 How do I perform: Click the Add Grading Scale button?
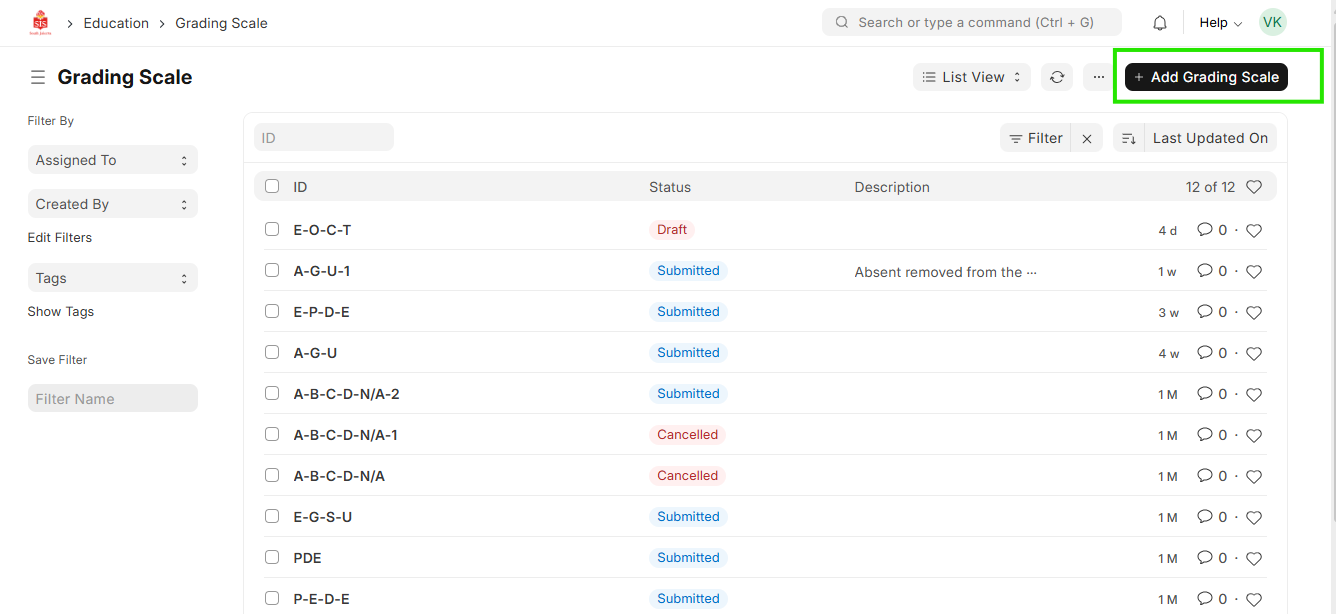[x=1205, y=77]
